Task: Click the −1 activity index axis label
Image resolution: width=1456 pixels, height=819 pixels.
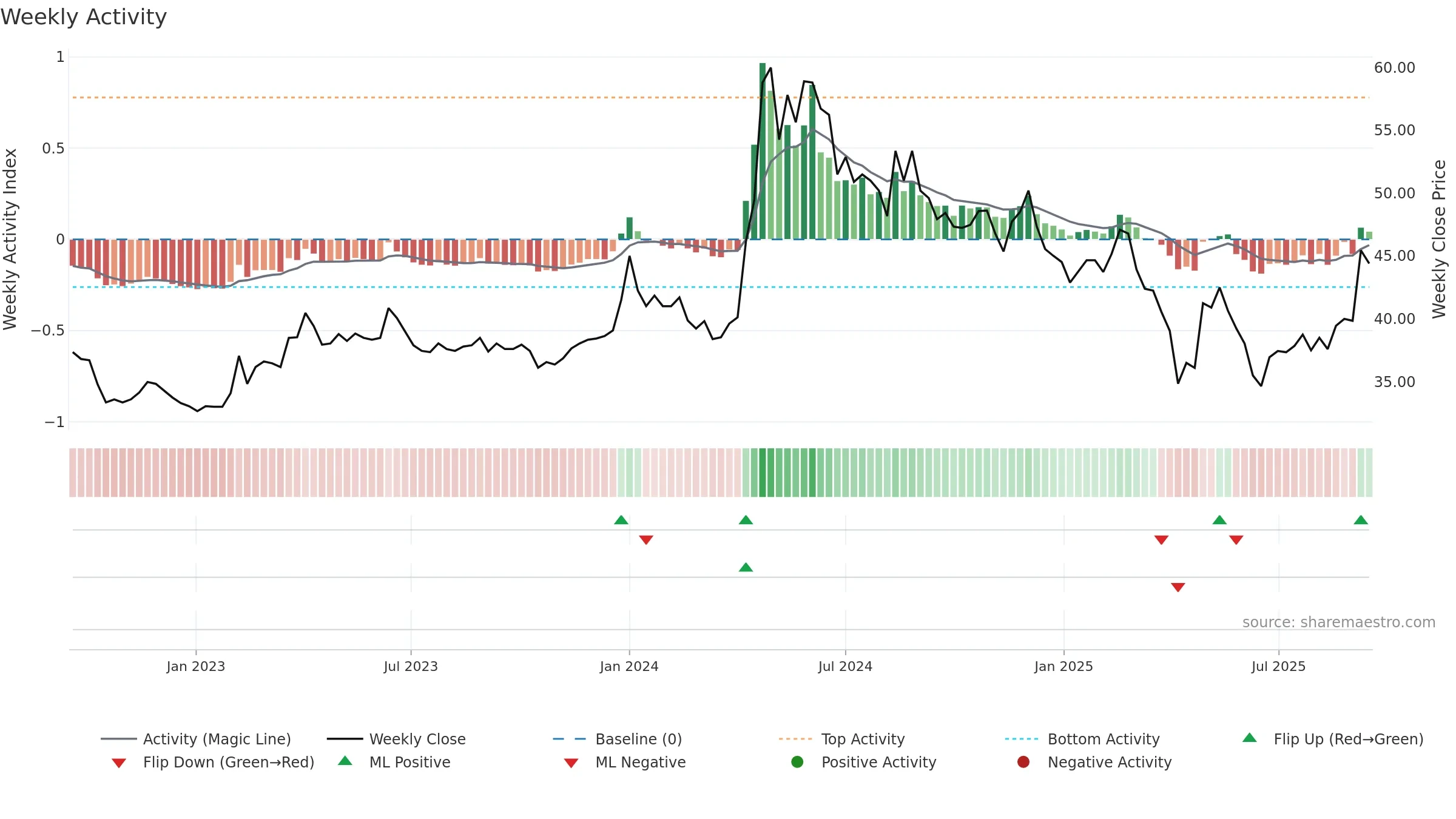Action: [55, 422]
